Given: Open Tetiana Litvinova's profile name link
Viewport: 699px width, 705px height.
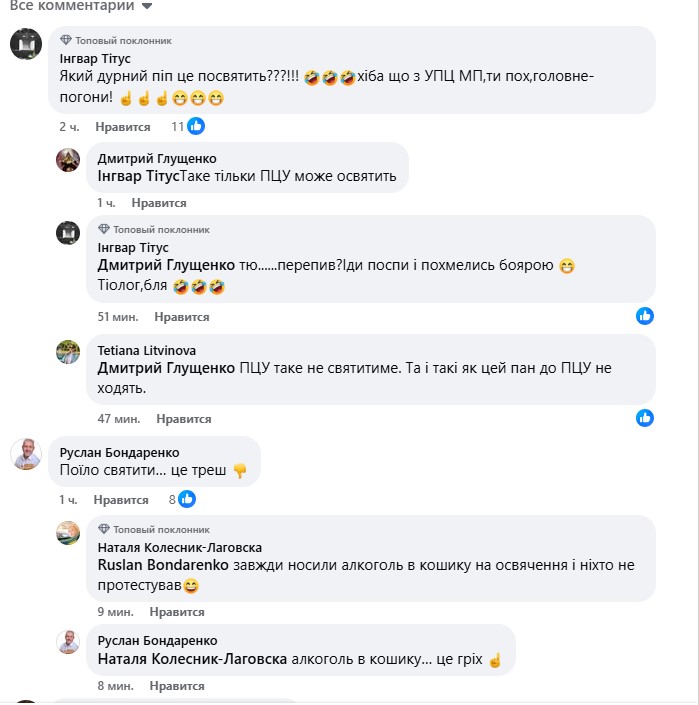Looking at the screenshot, I should click(147, 351).
